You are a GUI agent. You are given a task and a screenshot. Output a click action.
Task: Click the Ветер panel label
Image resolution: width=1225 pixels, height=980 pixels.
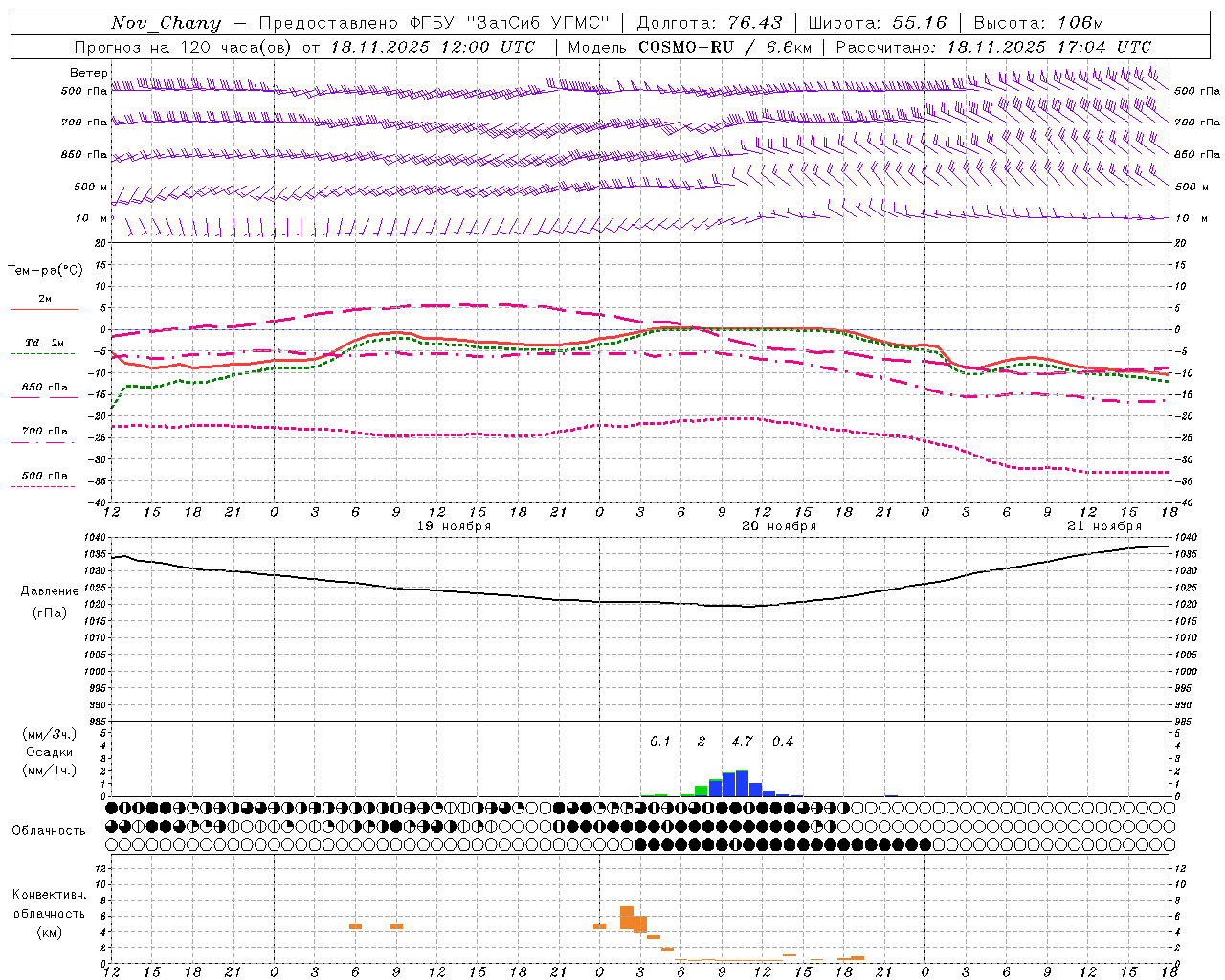pyautogui.click(x=89, y=73)
